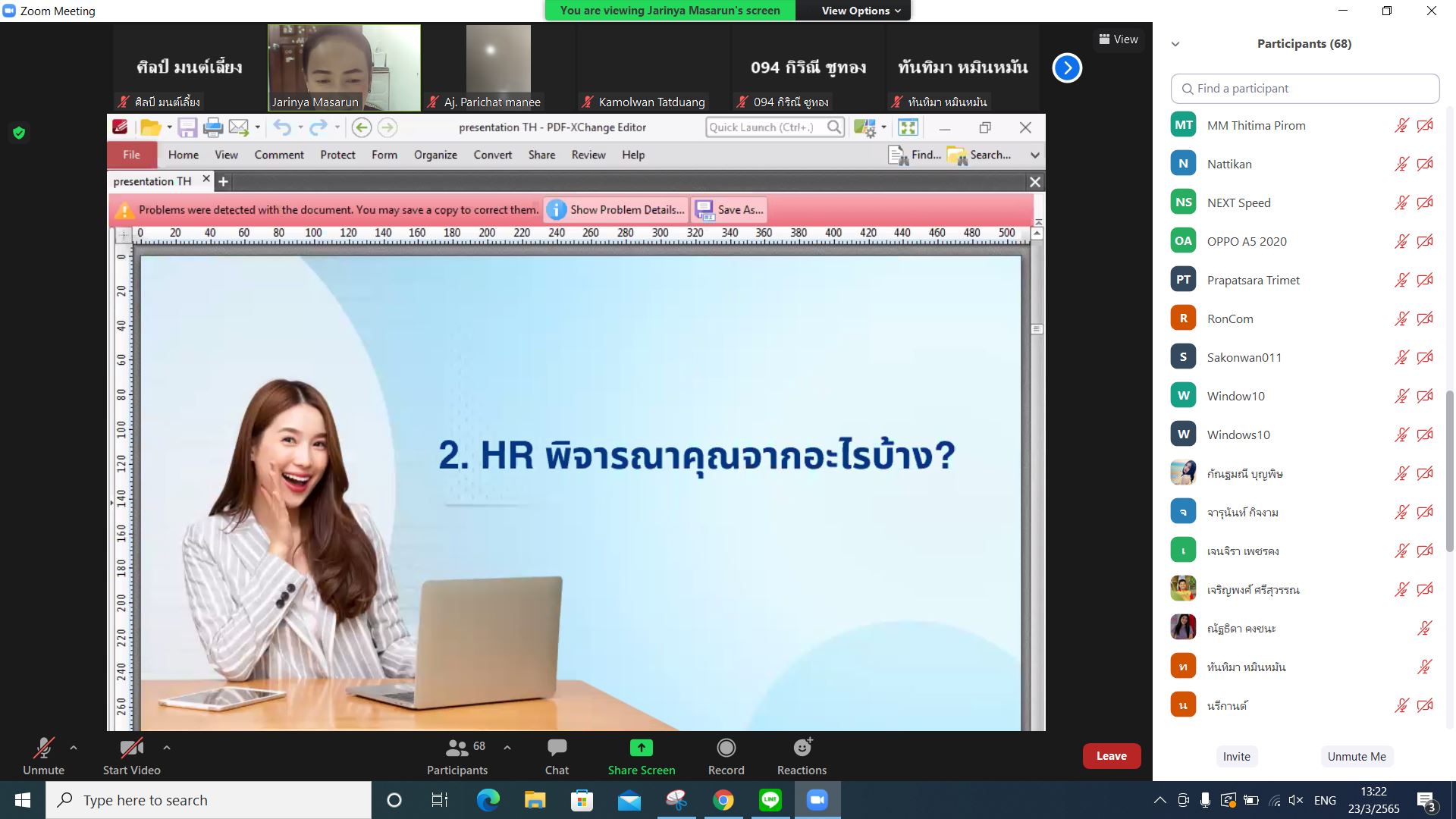Go to previous view with left circle arrow

362,127
